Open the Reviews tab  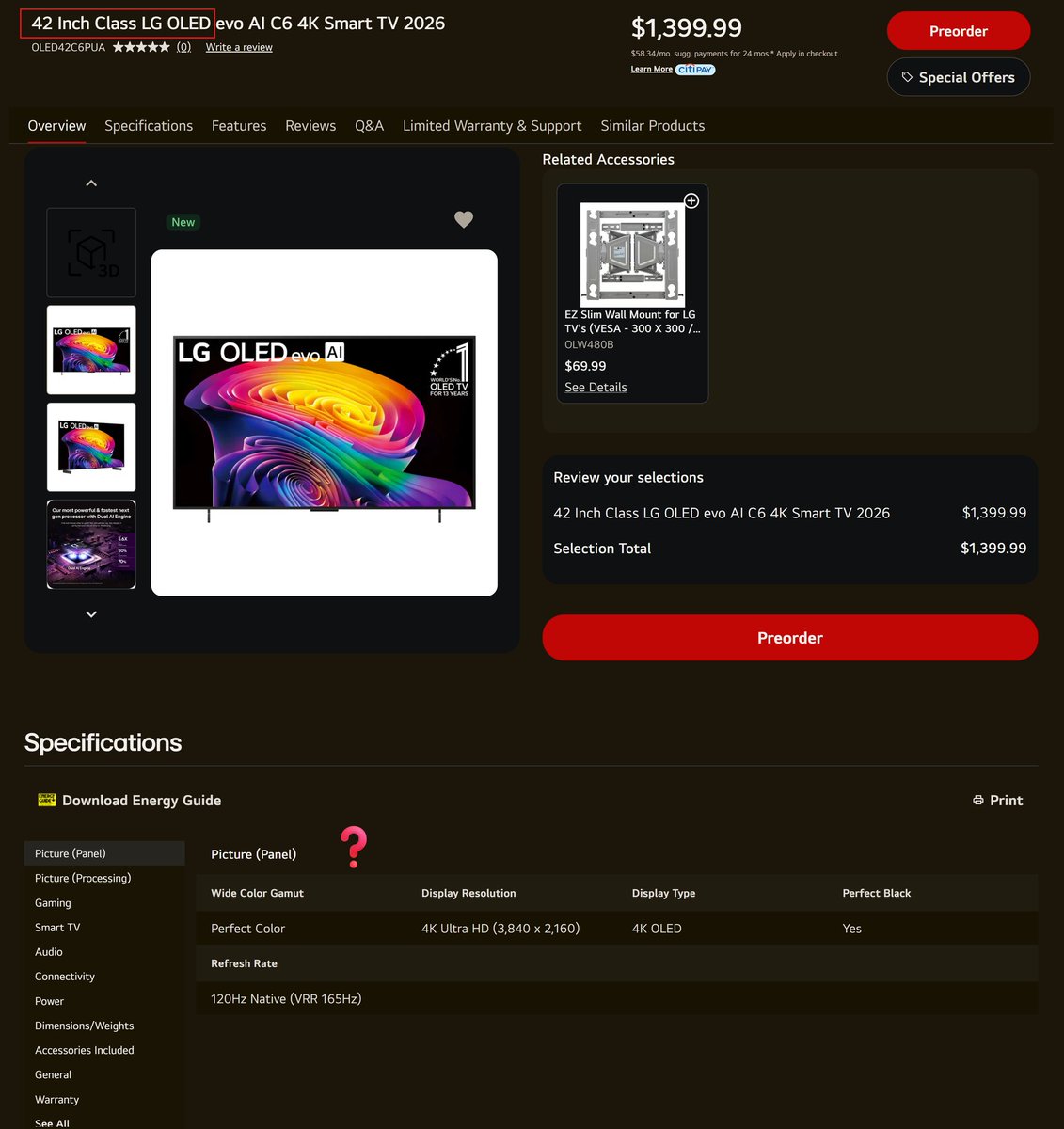(x=310, y=126)
